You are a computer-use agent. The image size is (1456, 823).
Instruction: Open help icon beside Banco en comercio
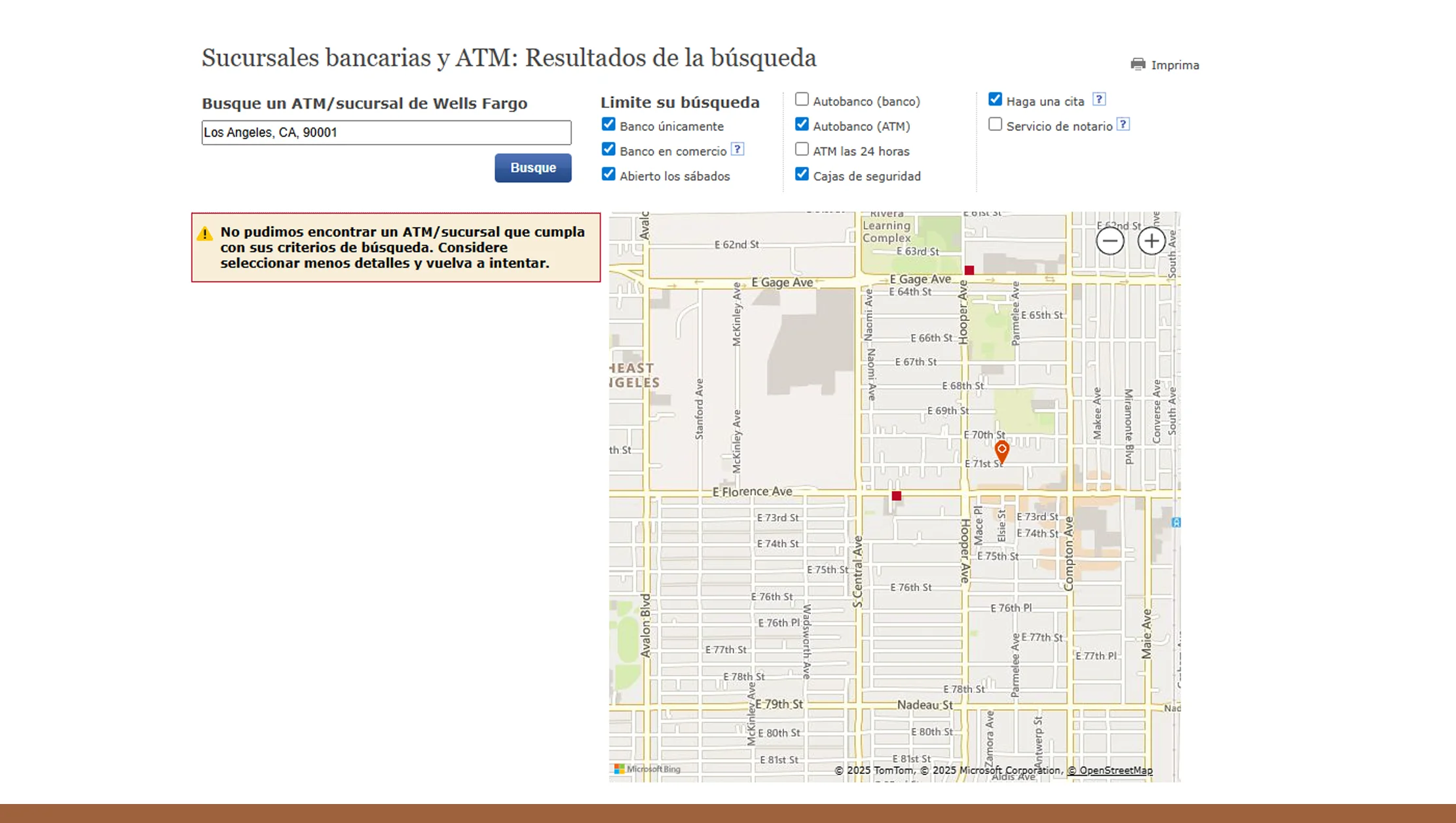(x=737, y=149)
